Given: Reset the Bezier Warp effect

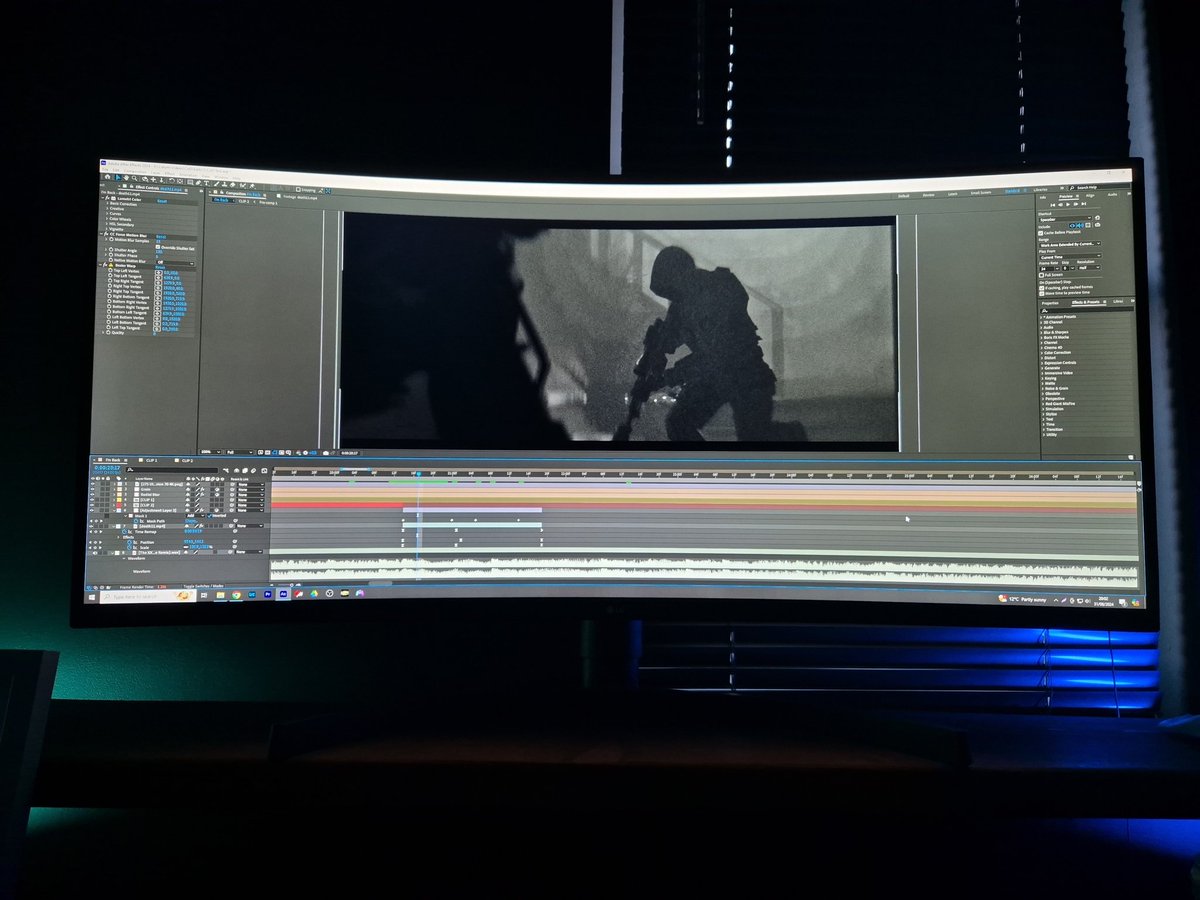Looking at the screenshot, I should tap(160, 267).
